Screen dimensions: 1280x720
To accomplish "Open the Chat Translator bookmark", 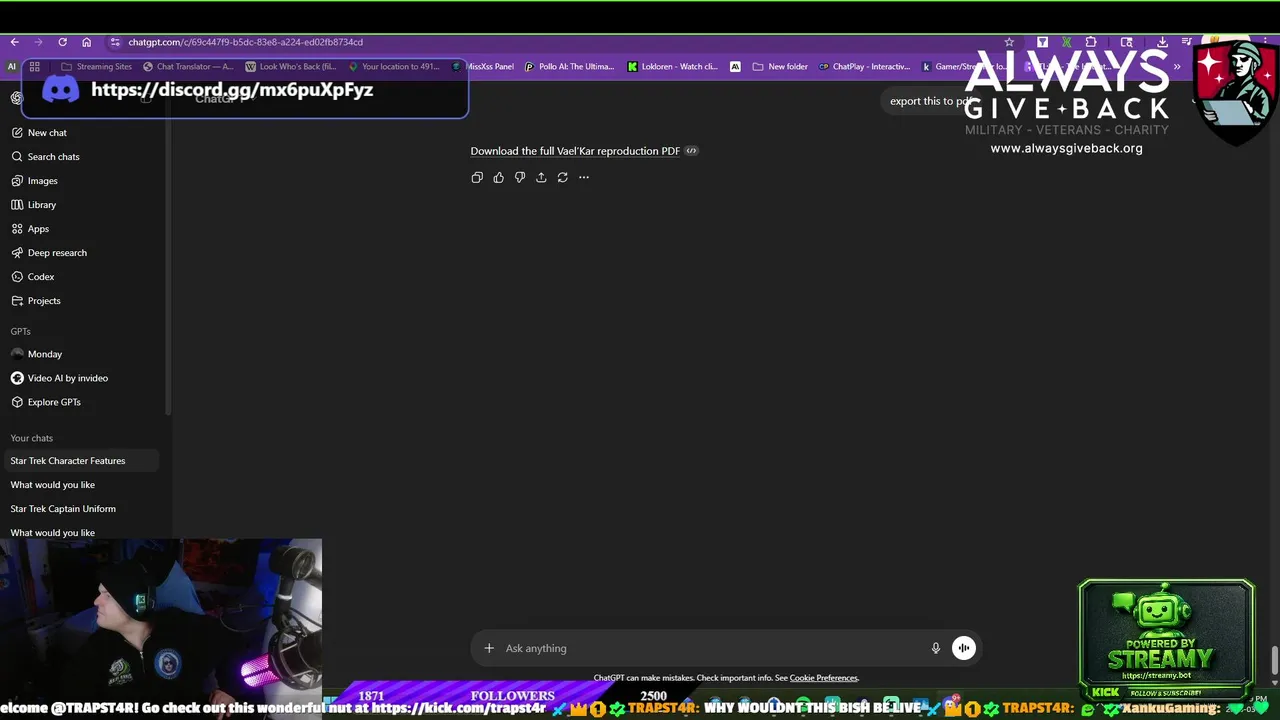I will pos(188,67).
